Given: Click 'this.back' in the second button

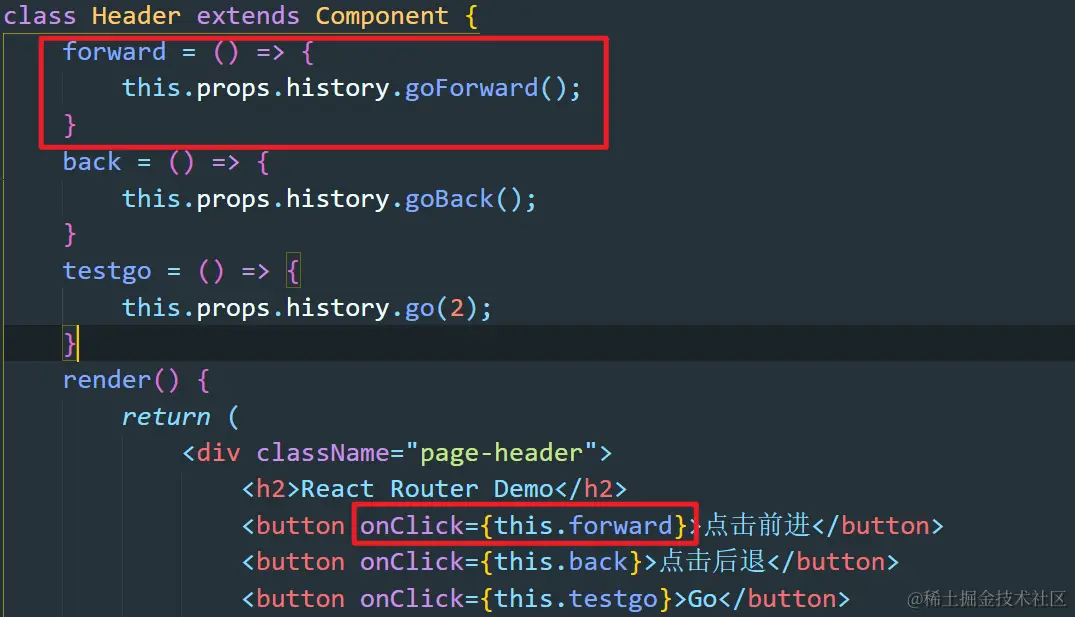Looking at the screenshot, I should click(x=561, y=562).
